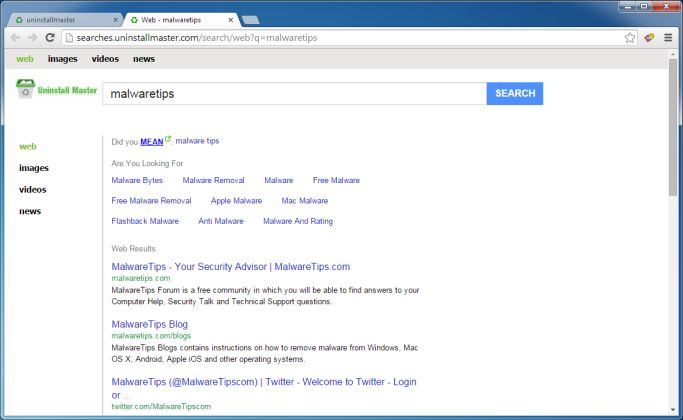Open the images tab in top navigation
Image resolution: width=683 pixels, height=420 pixels.
[x=63, y=59]
